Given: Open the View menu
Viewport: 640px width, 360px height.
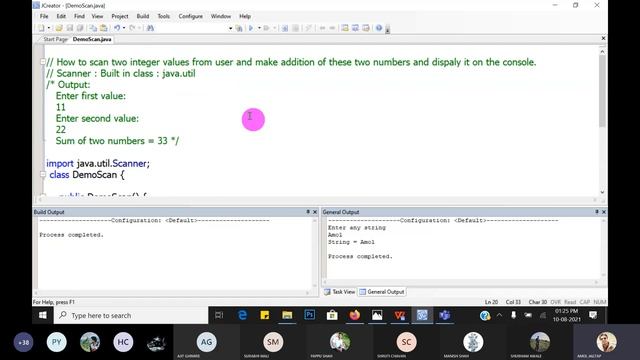Looking at the screenshot, I should point(97,16).
